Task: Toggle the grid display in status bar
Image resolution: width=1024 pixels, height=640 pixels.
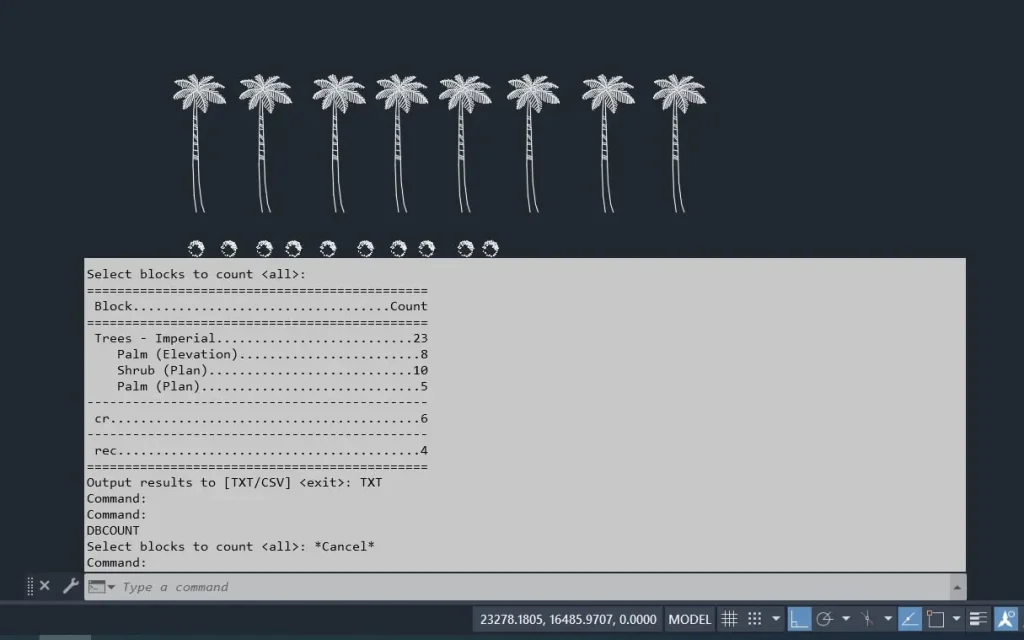Action: point(729,618)
